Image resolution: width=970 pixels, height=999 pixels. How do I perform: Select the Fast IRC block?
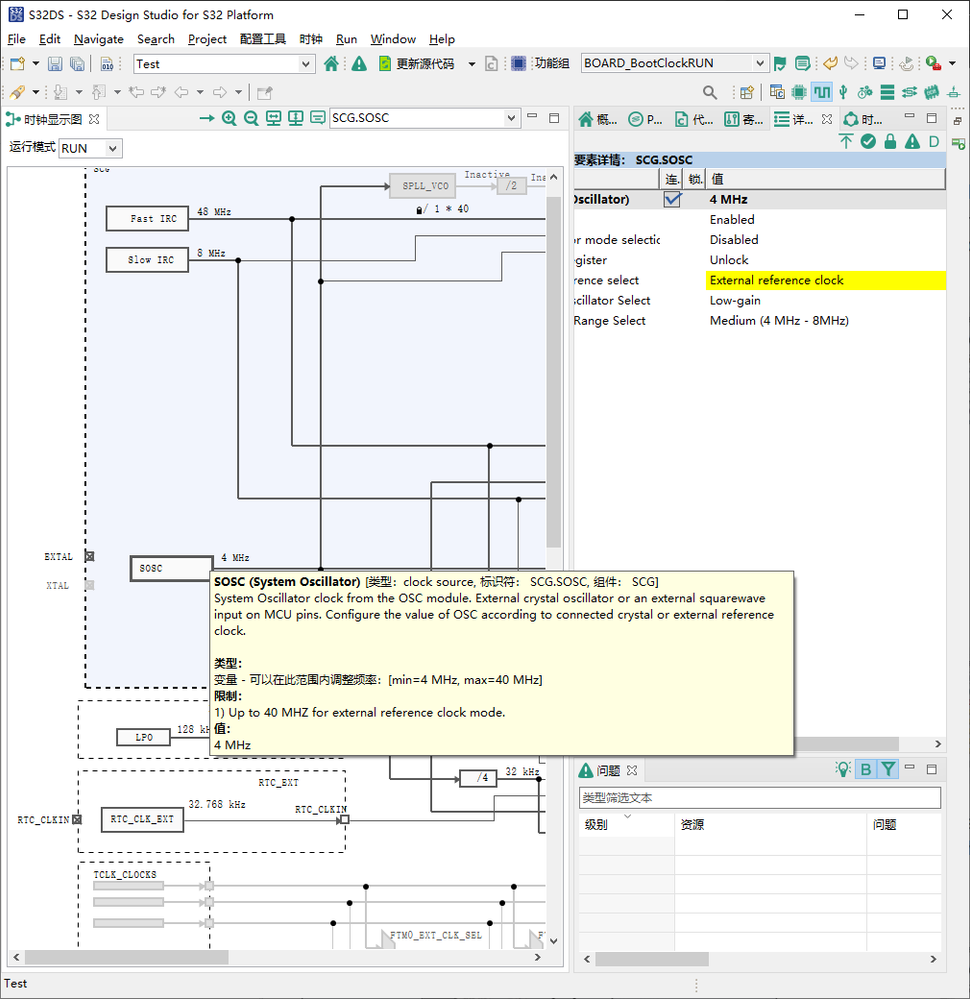point(147,219)
